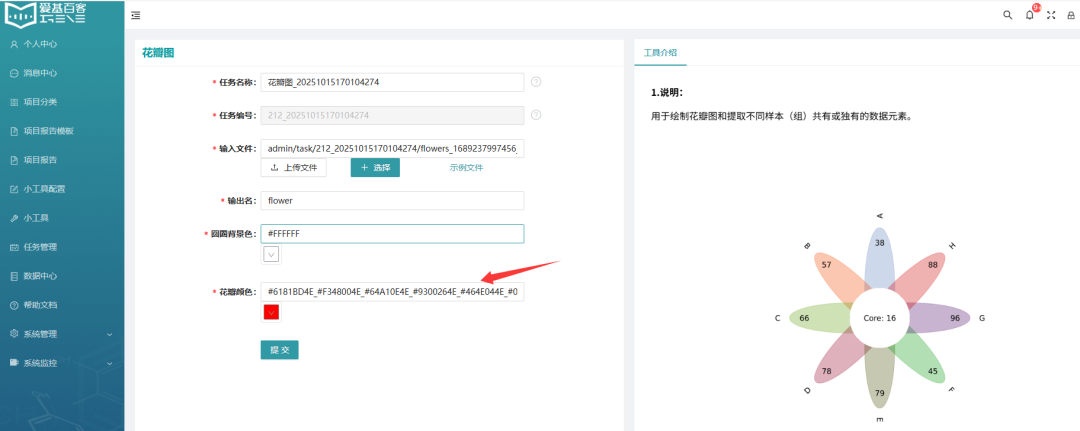Open the red 花瓣颜色 color swatch picker
The width and height of the screenshot is (1080, 431).
click(x=271, y=313)
